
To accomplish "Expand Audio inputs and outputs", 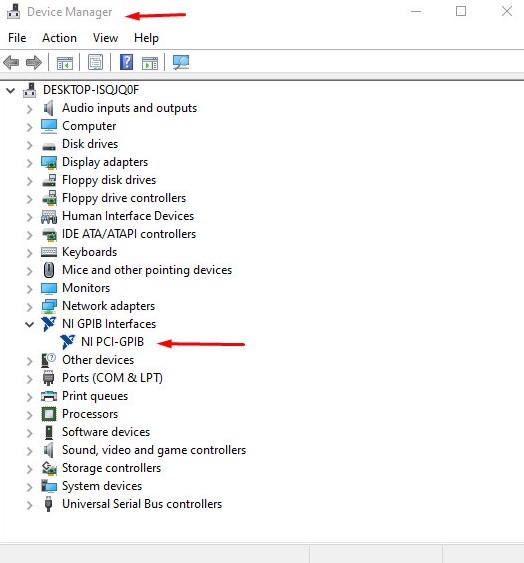I will click(29, 109).
